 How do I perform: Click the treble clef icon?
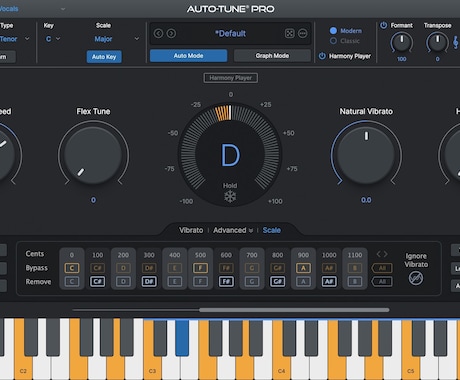pyautogui.click(x=456, y=42)
